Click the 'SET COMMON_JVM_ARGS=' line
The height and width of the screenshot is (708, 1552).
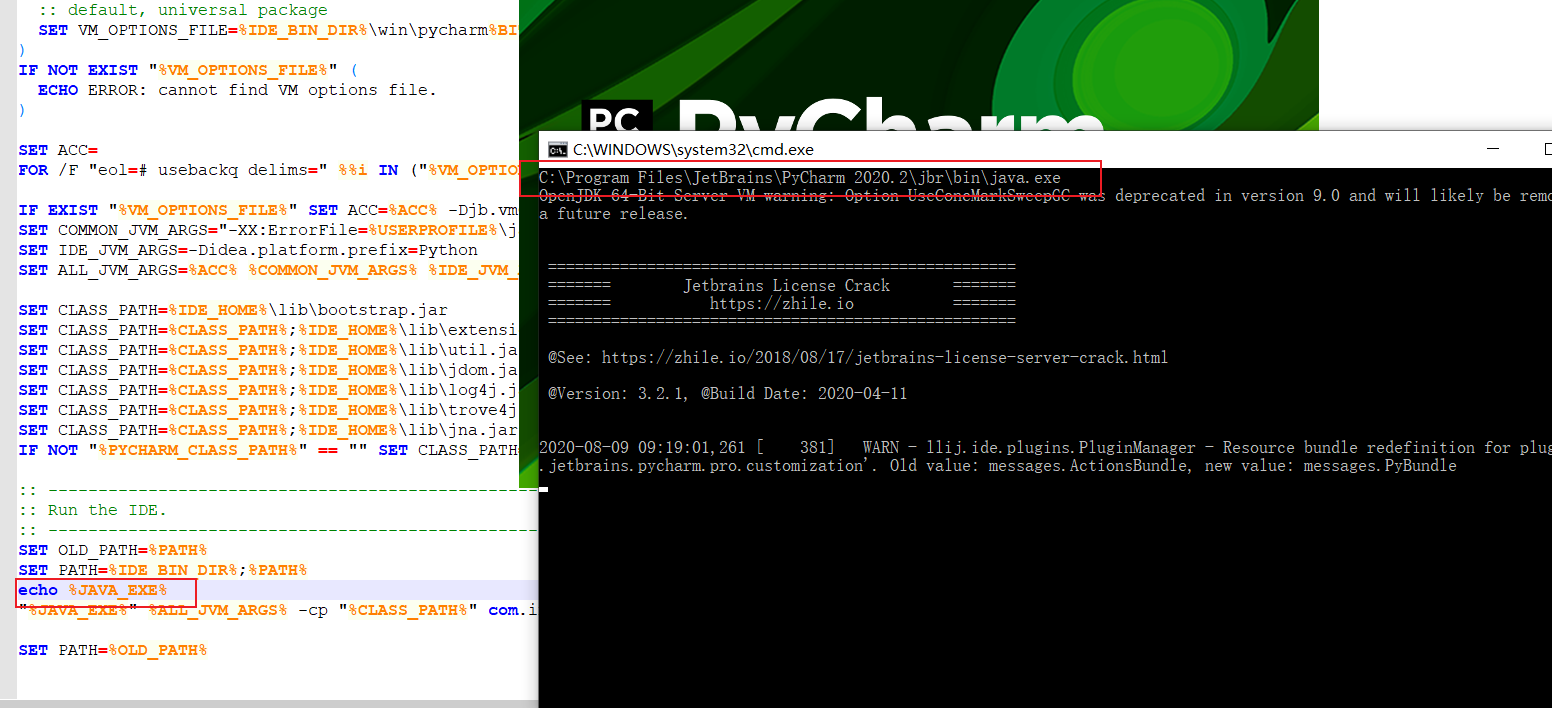click(x=268, y=230)
